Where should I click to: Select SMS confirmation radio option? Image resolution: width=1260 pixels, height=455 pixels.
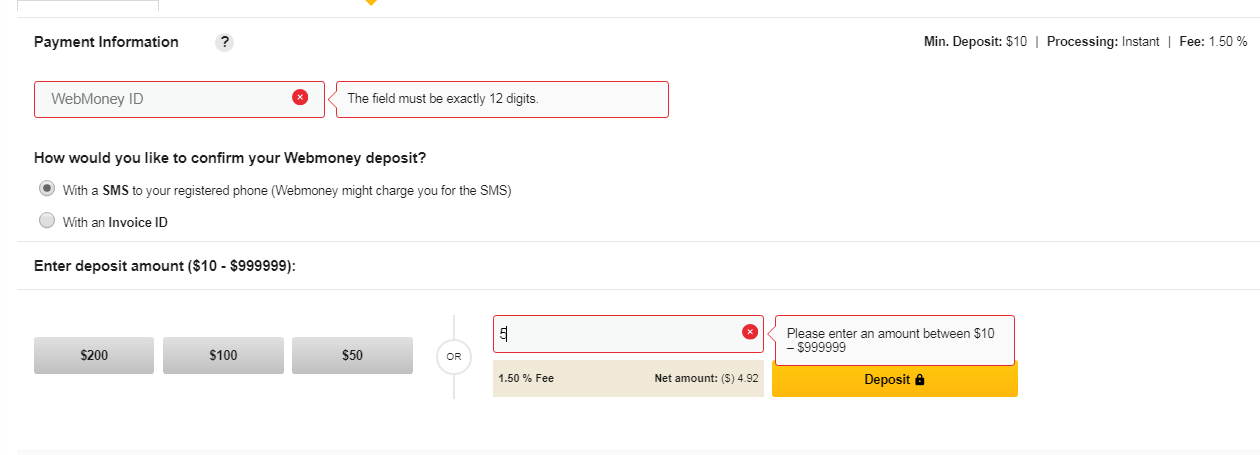click(x=46, y=189)
